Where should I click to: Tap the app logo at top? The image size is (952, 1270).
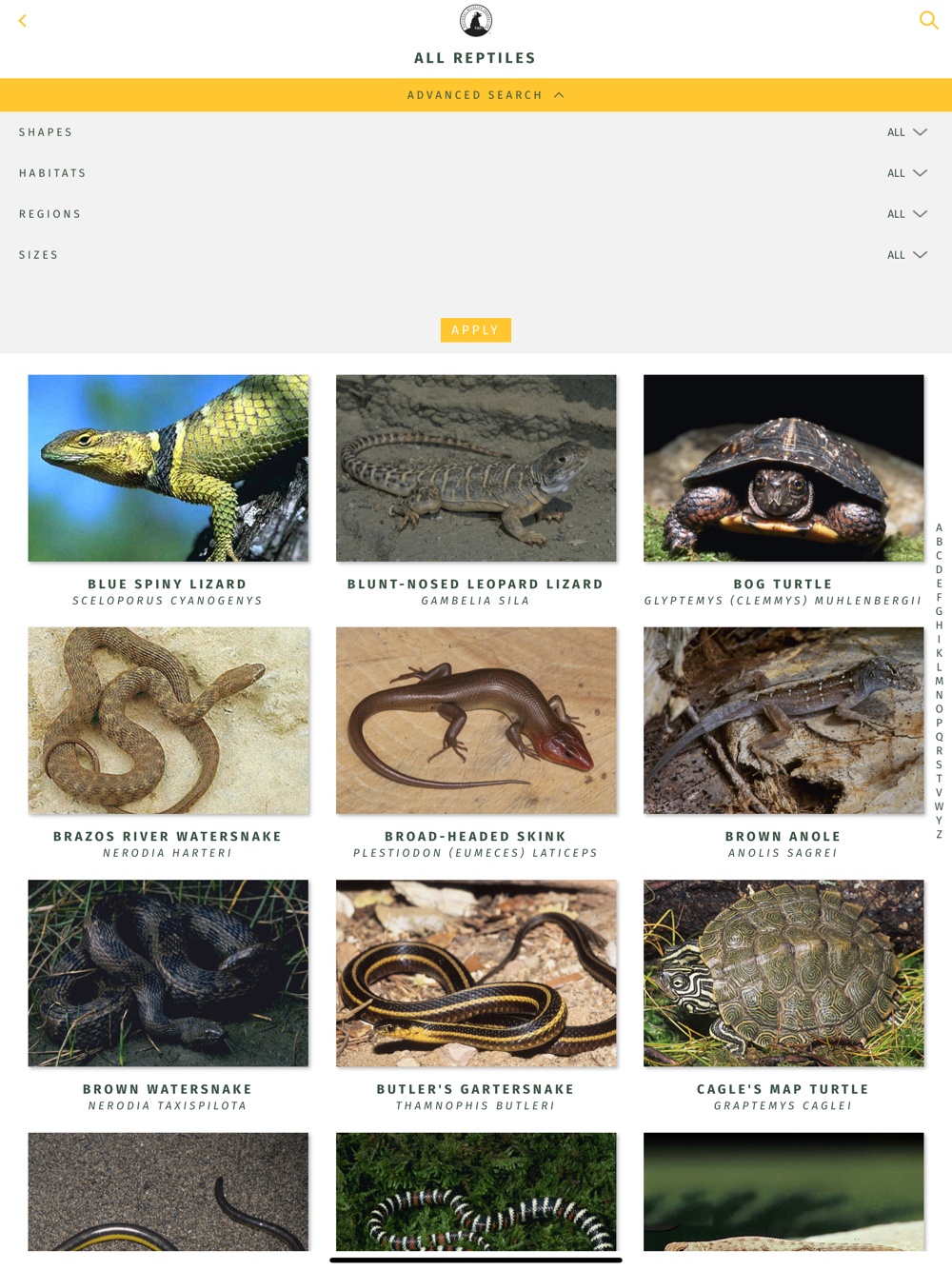[x=476, y=21]
